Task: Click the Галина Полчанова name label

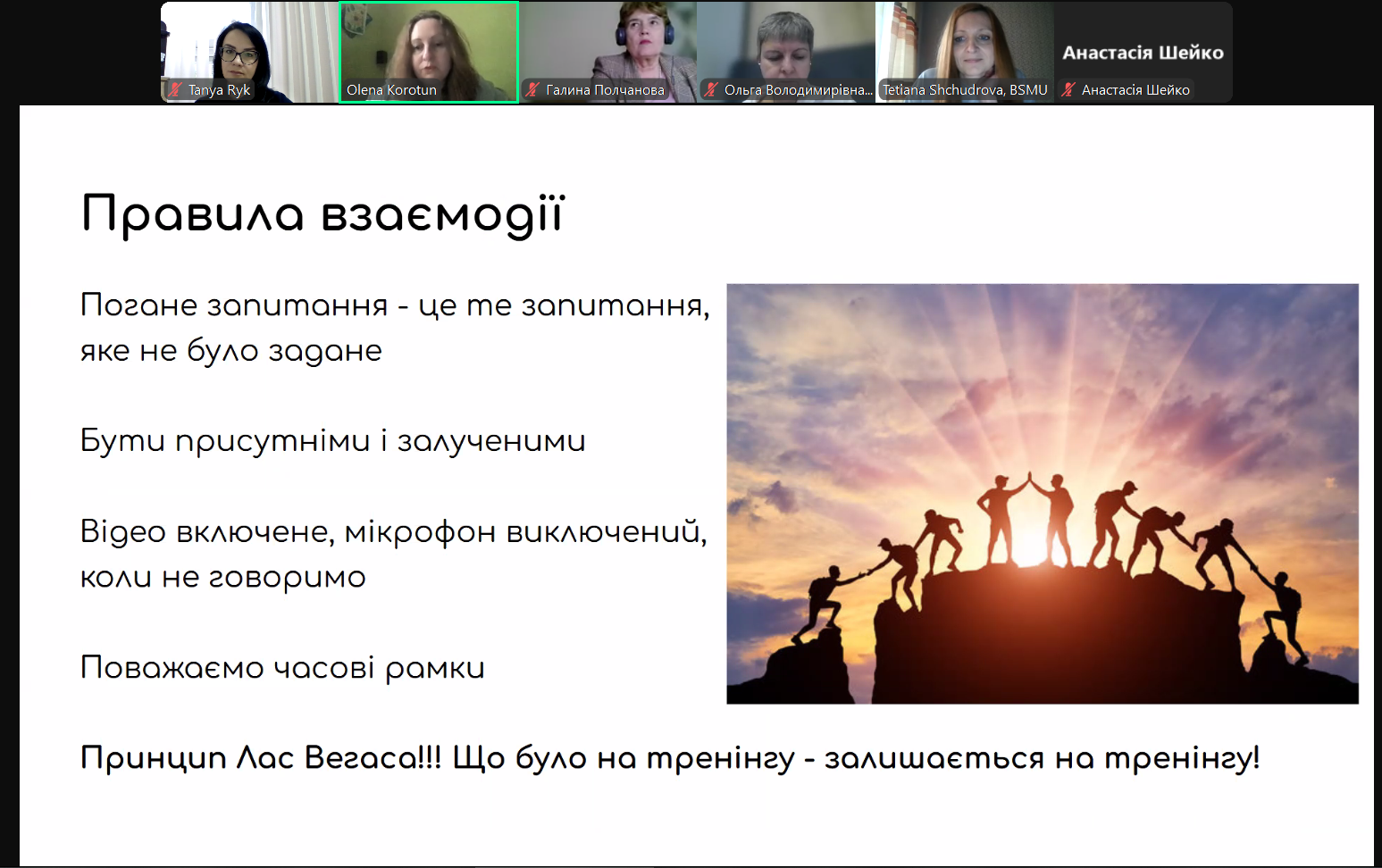Action: tap(605, 90)
